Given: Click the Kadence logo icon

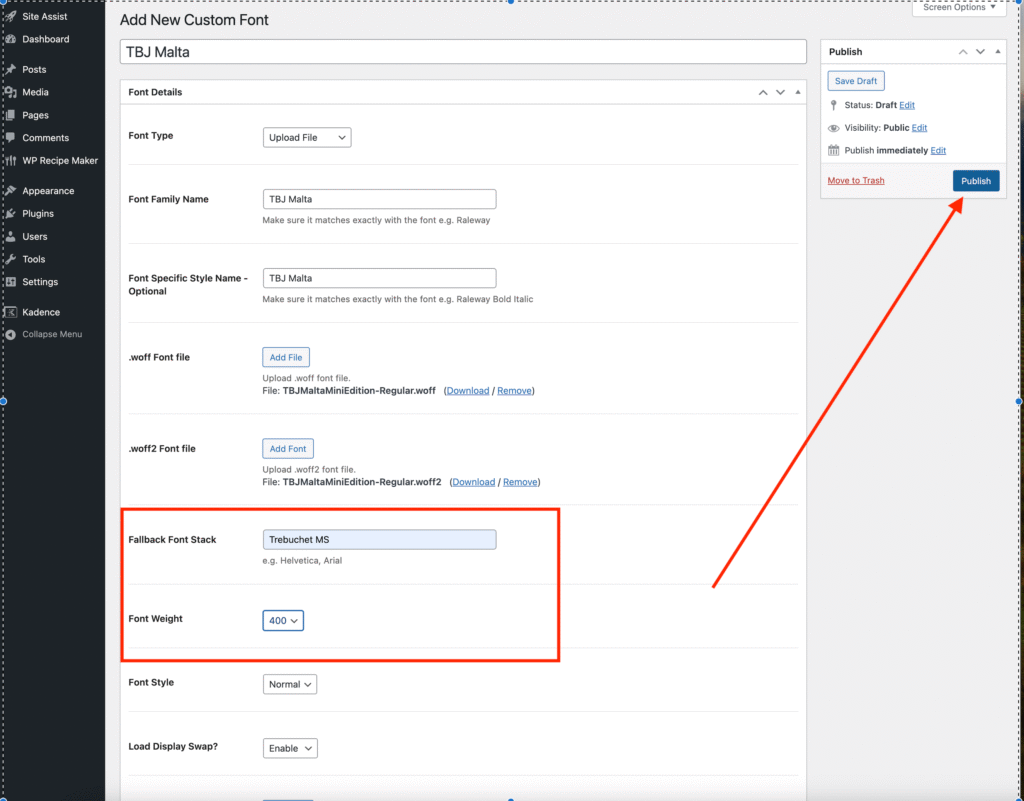Looking at the screenshot, I should (x=10, y=312).
